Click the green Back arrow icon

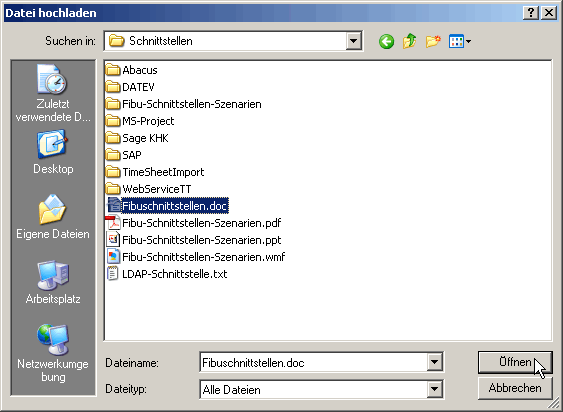386,42
